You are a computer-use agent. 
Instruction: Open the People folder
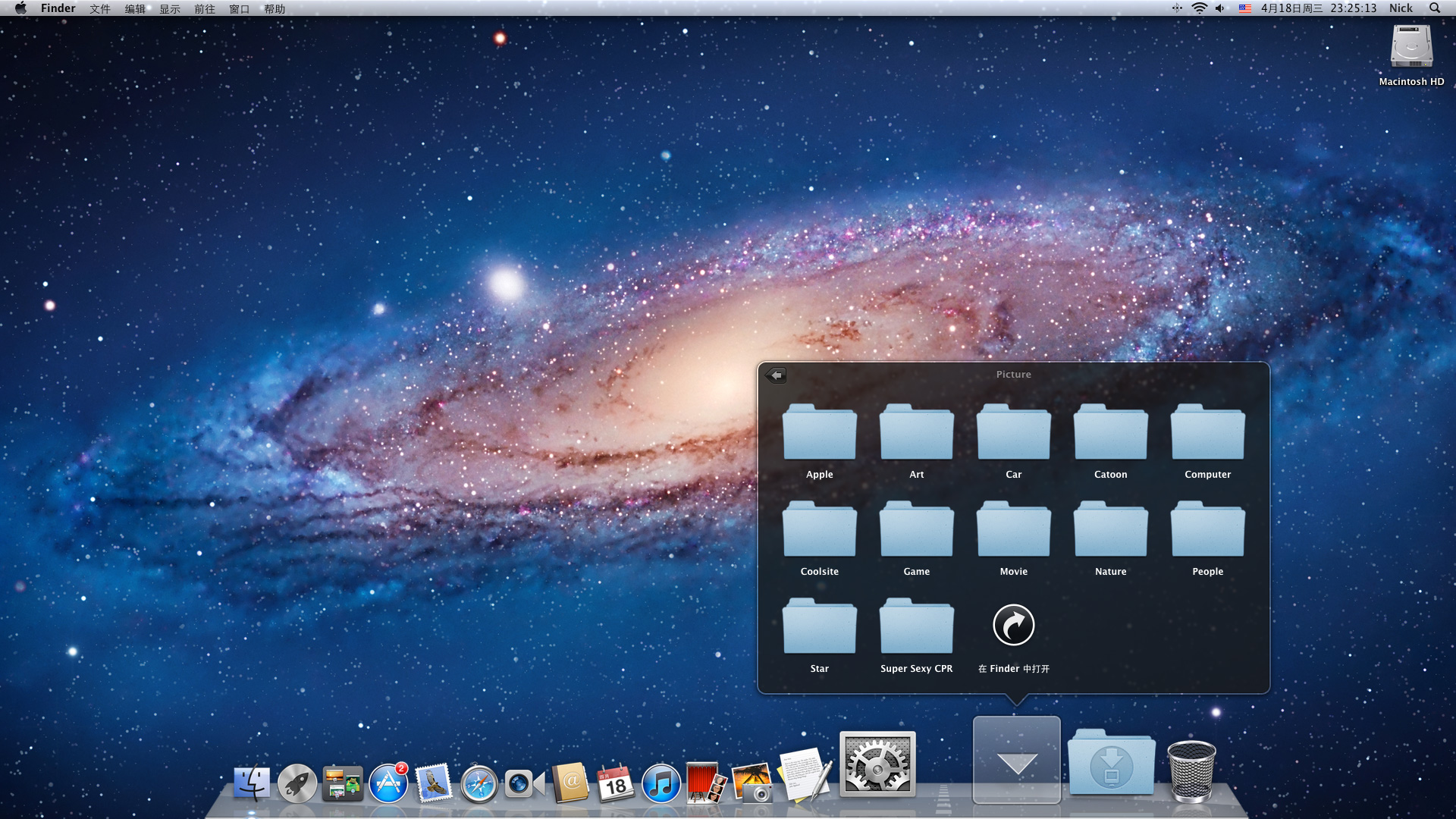coord(1207,529)
